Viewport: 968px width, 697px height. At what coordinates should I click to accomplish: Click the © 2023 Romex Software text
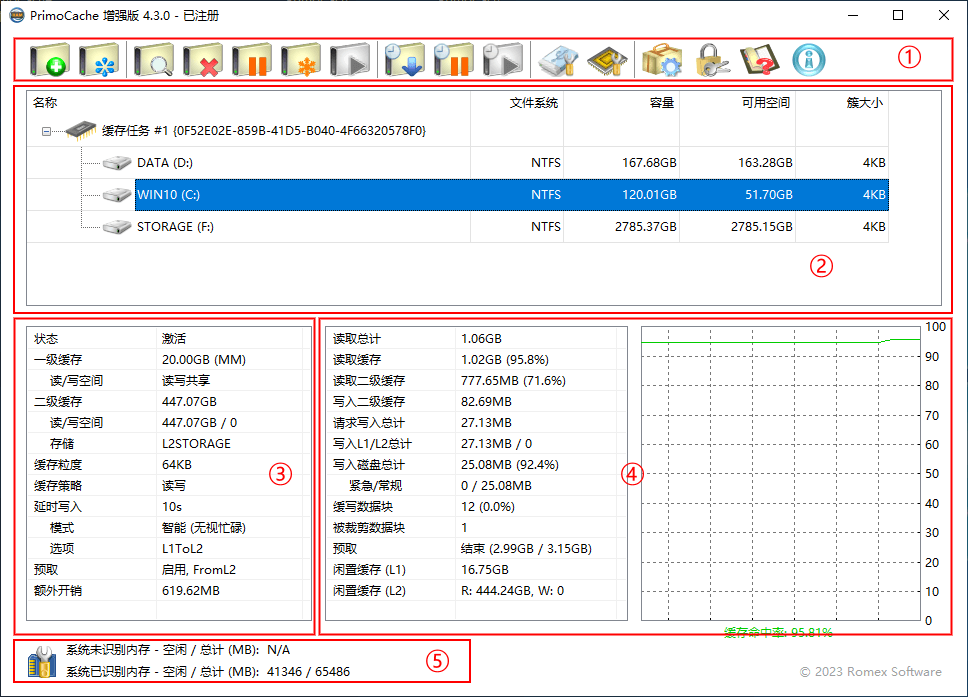click(x=870, y=672)
